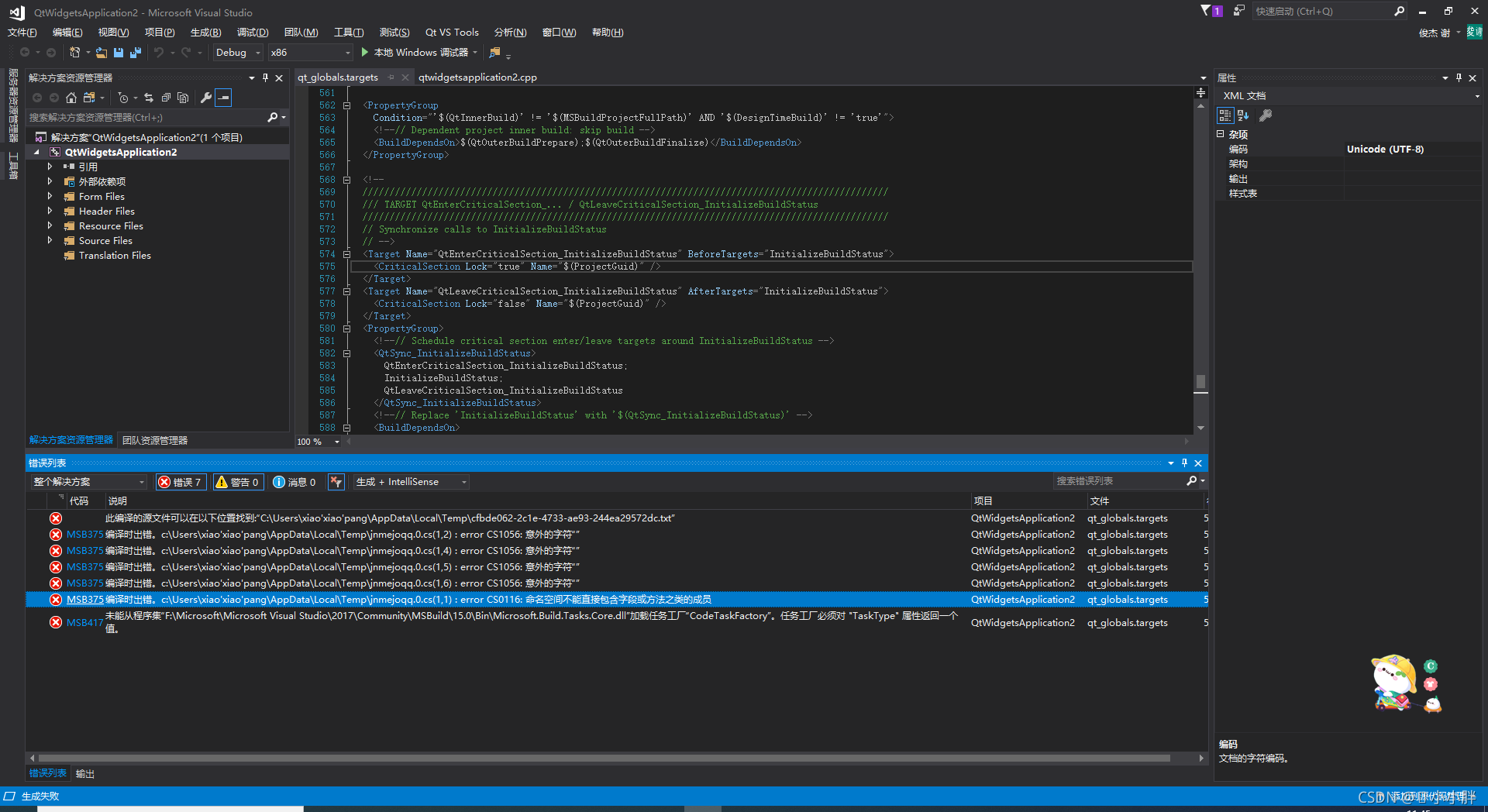The width and height of the screenshot is (1488, 812).
Task: Open Properties wrench in Solution Explorer
Action: [x=205, y=98]
